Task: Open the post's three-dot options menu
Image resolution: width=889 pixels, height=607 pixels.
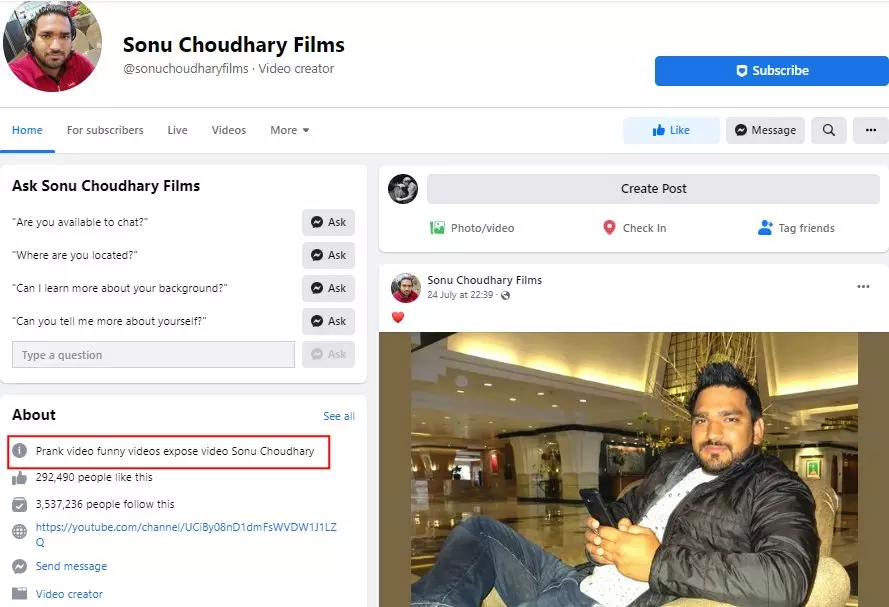Action: [863, 287]
